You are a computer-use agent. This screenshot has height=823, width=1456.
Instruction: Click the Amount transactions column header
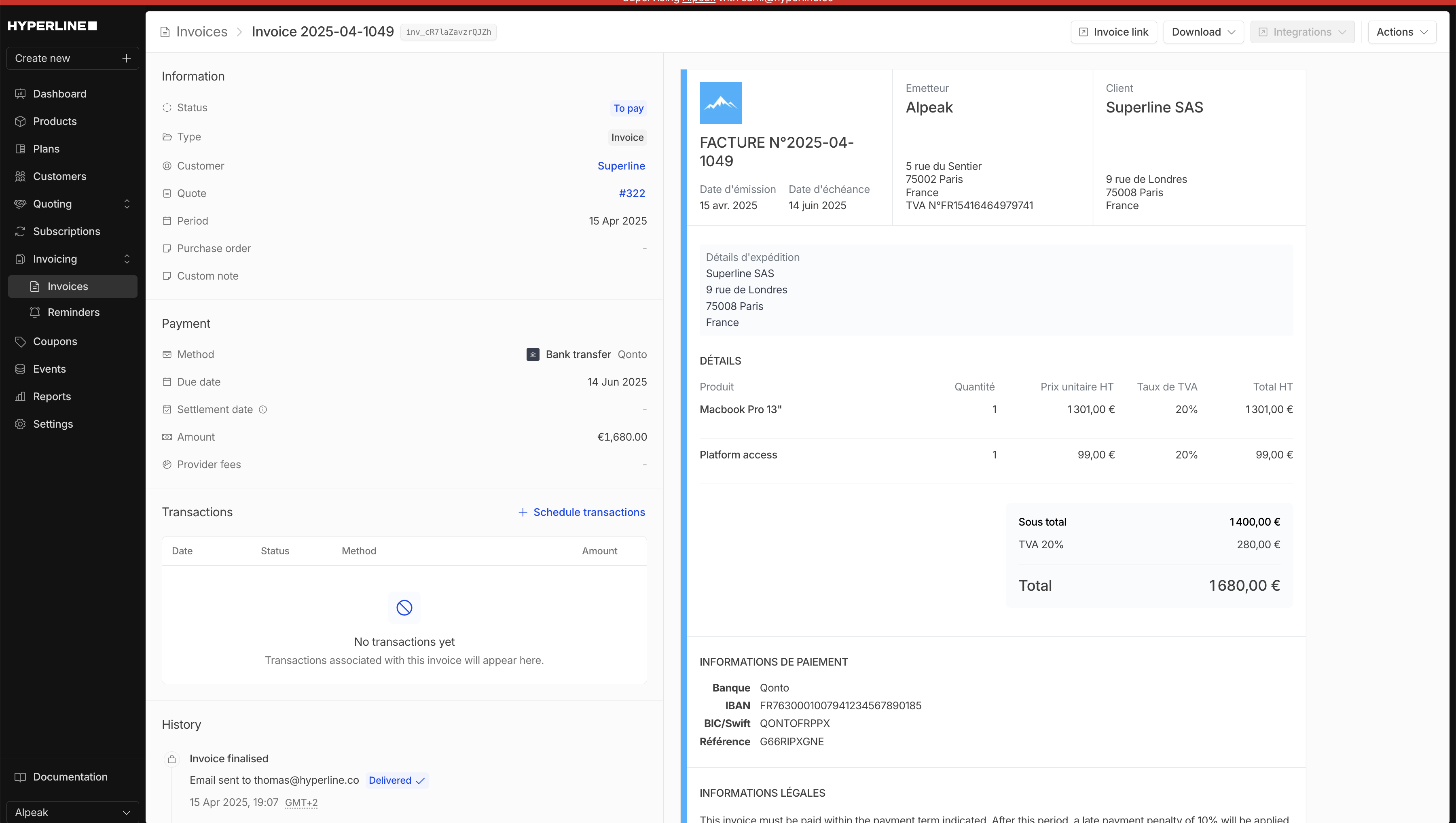600,551
